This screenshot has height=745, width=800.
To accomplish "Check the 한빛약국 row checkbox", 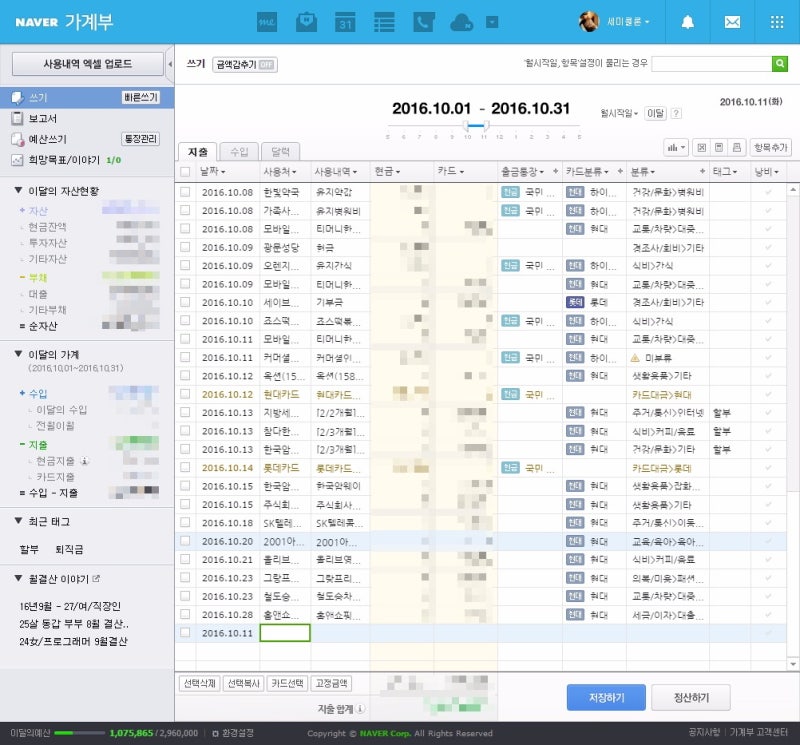I will coord(185,192).
